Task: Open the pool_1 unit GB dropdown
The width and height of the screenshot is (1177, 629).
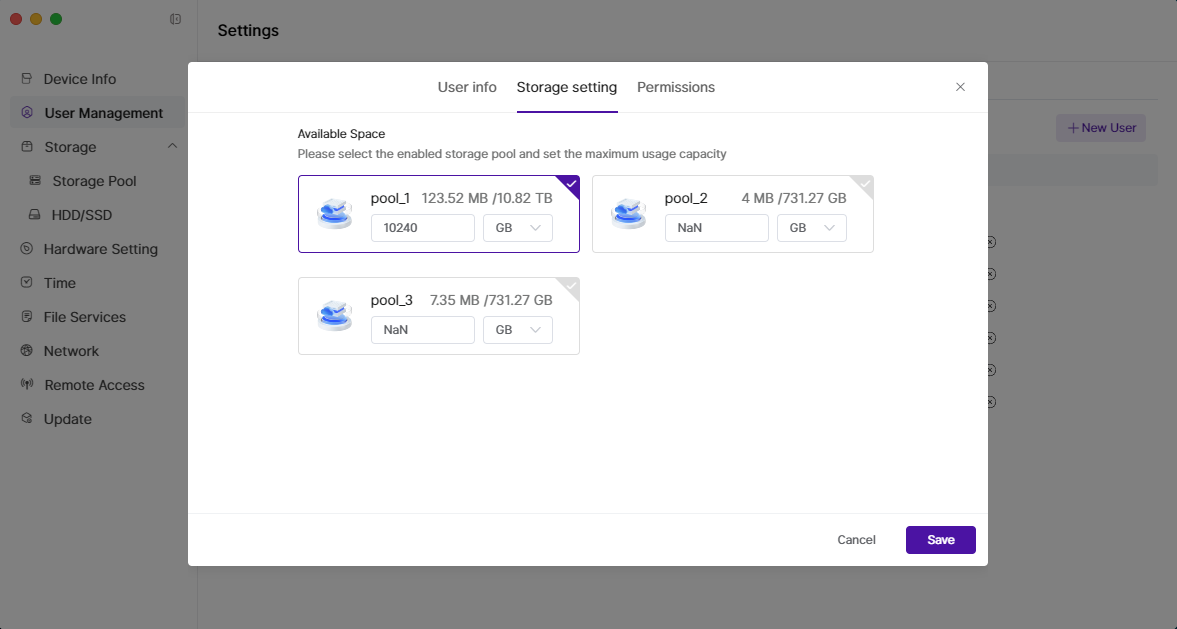Action: coord(518,227)
